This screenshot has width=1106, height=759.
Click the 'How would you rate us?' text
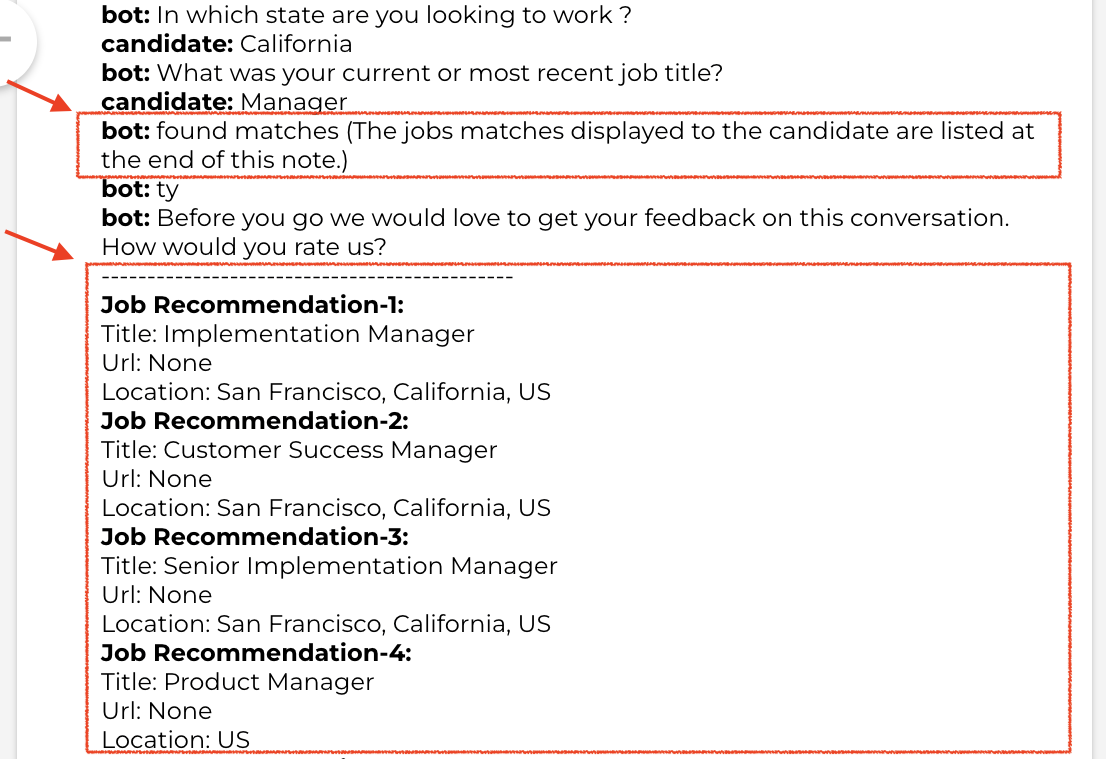[x=244, y=247]
